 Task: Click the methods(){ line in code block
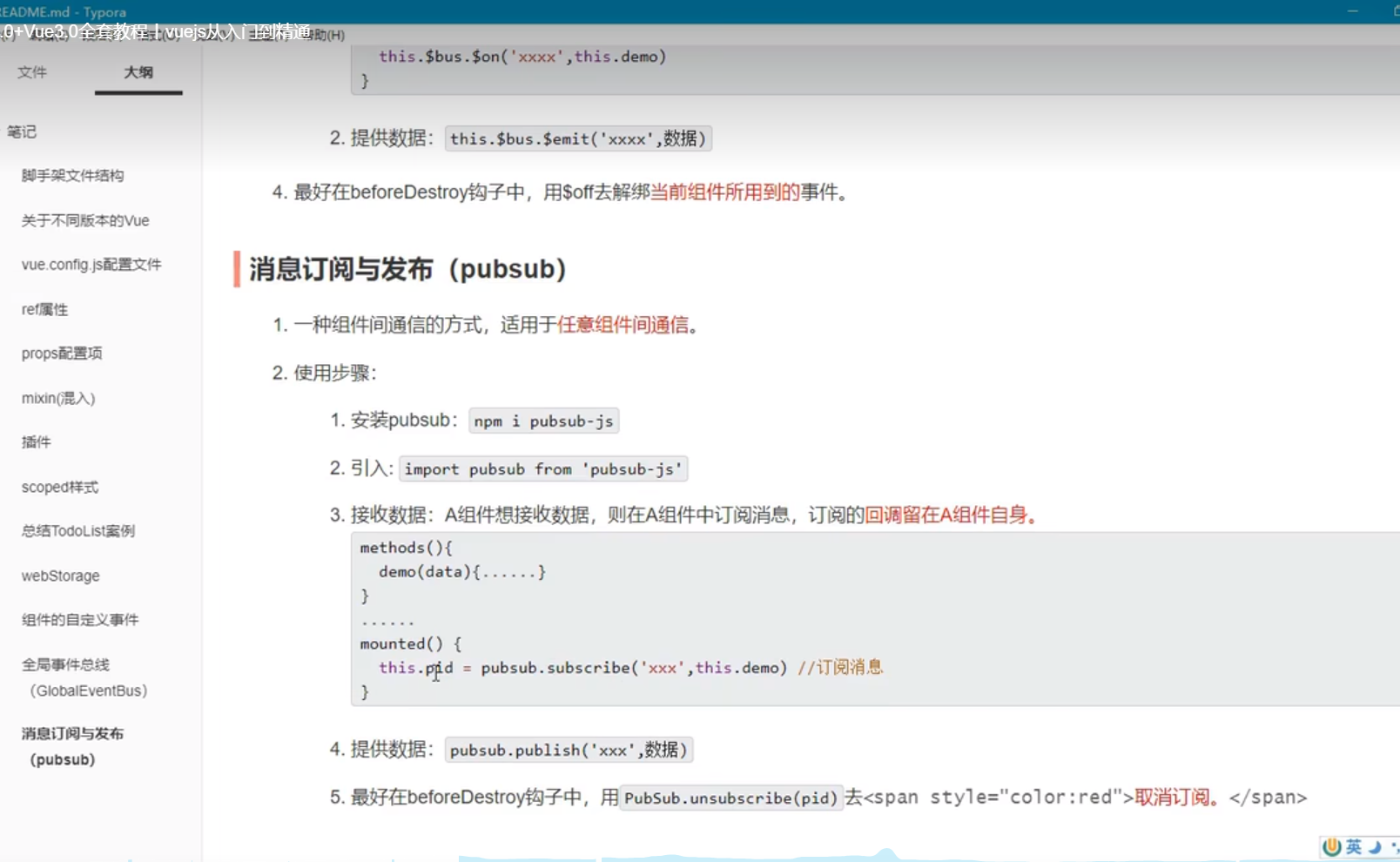point(407,548)
